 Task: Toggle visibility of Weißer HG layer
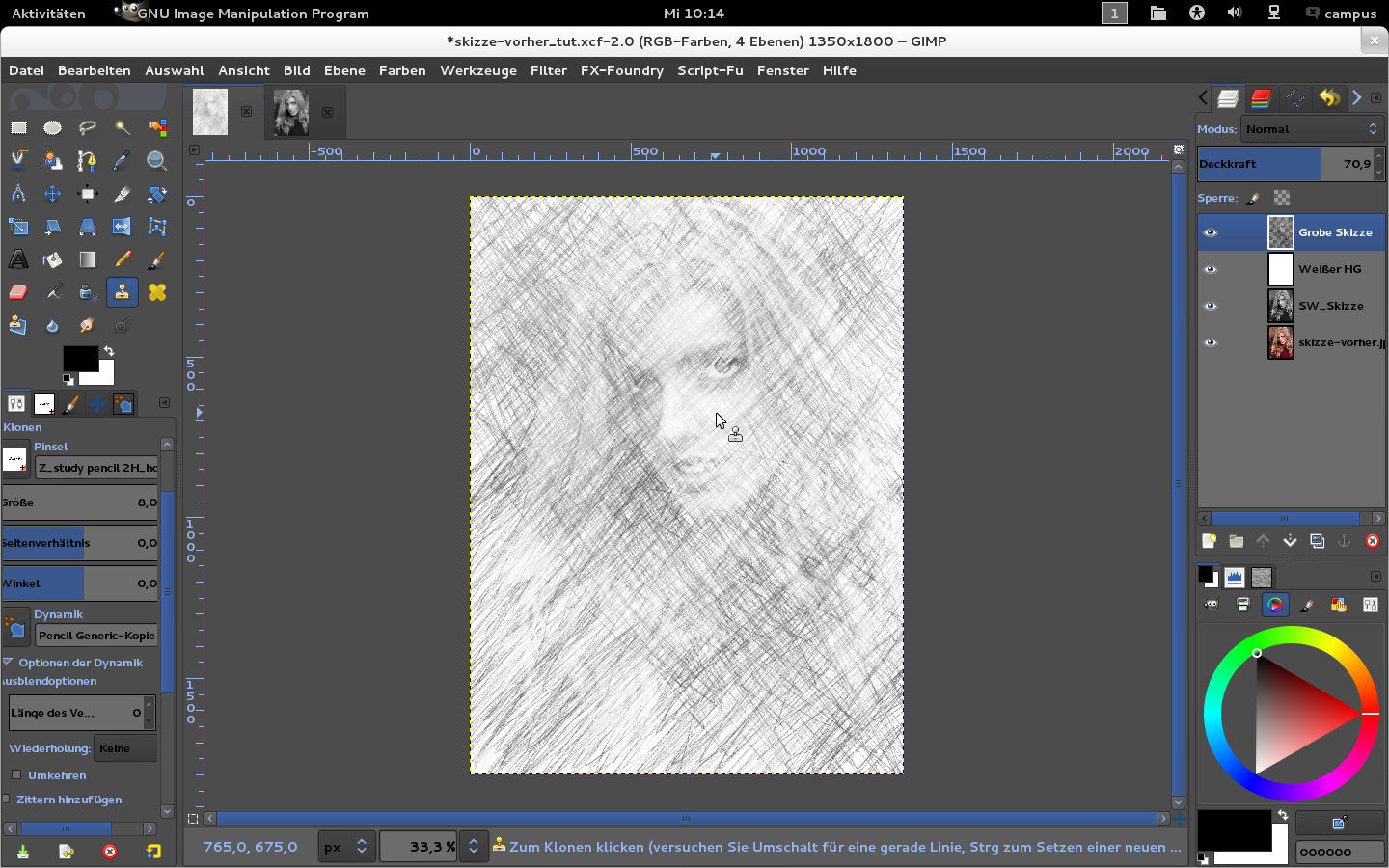pyautogui.click(x=1211, y=269)
